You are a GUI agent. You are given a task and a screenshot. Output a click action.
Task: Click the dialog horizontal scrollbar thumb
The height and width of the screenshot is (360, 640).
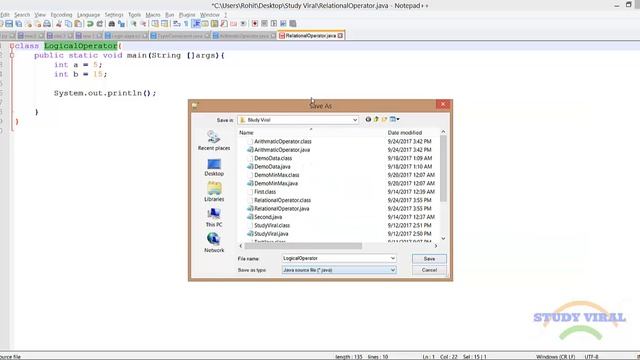tap(303, 246)
